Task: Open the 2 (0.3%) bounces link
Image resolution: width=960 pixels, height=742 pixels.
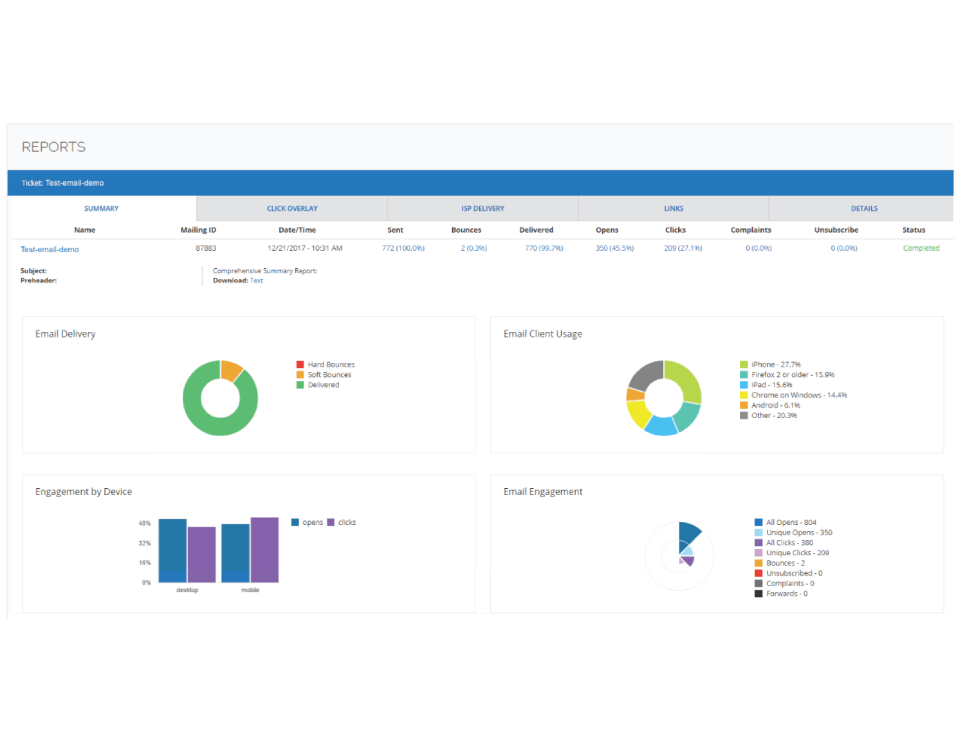Action: pyautogui.click(x=474, y=248)
